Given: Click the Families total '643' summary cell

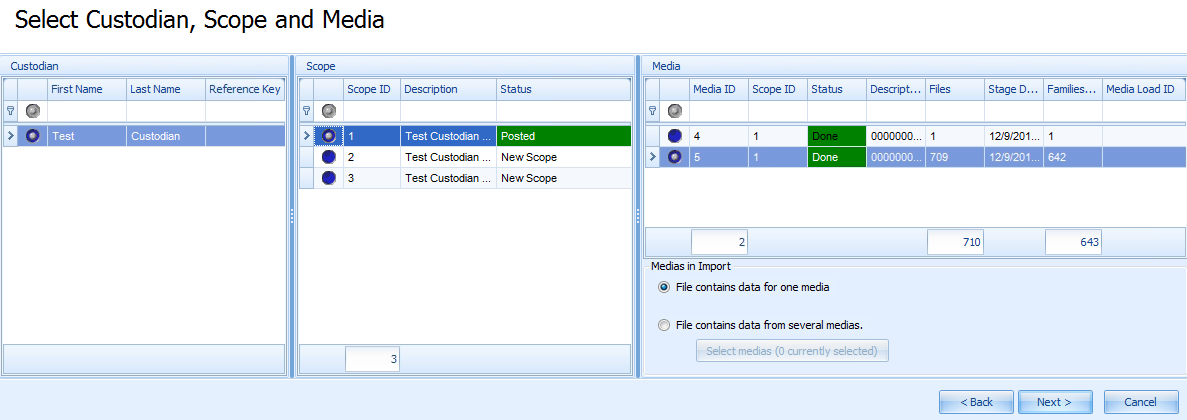Looking at the screenshot, I should (1073, 242).
